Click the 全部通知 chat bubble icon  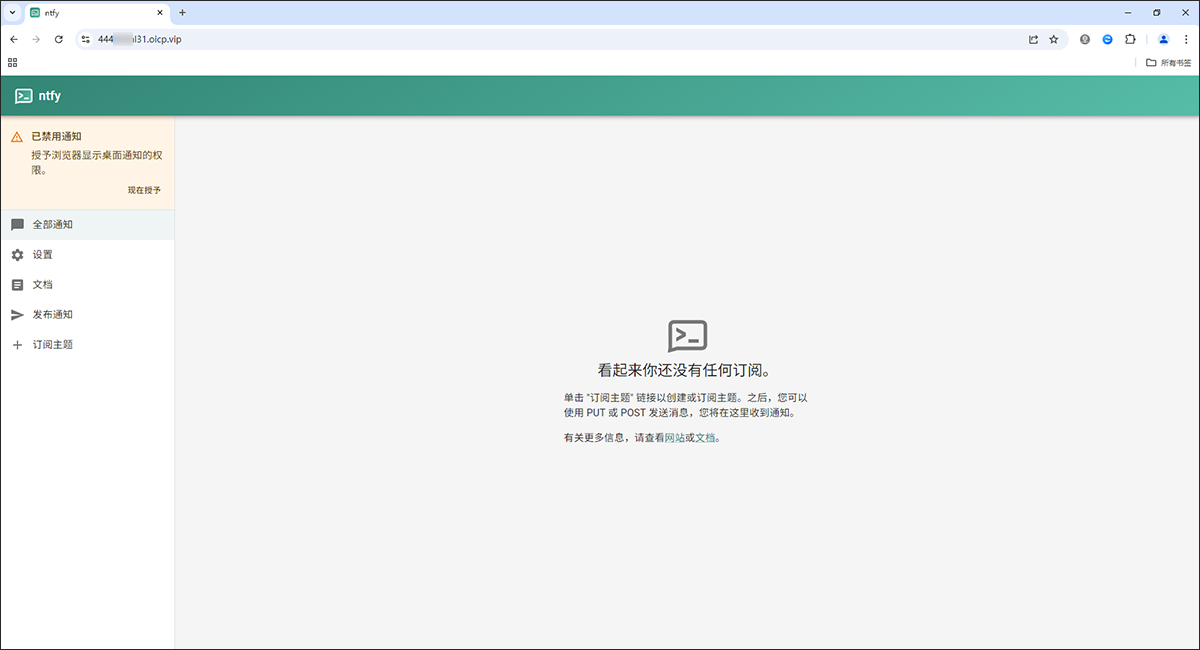[17, 225]
